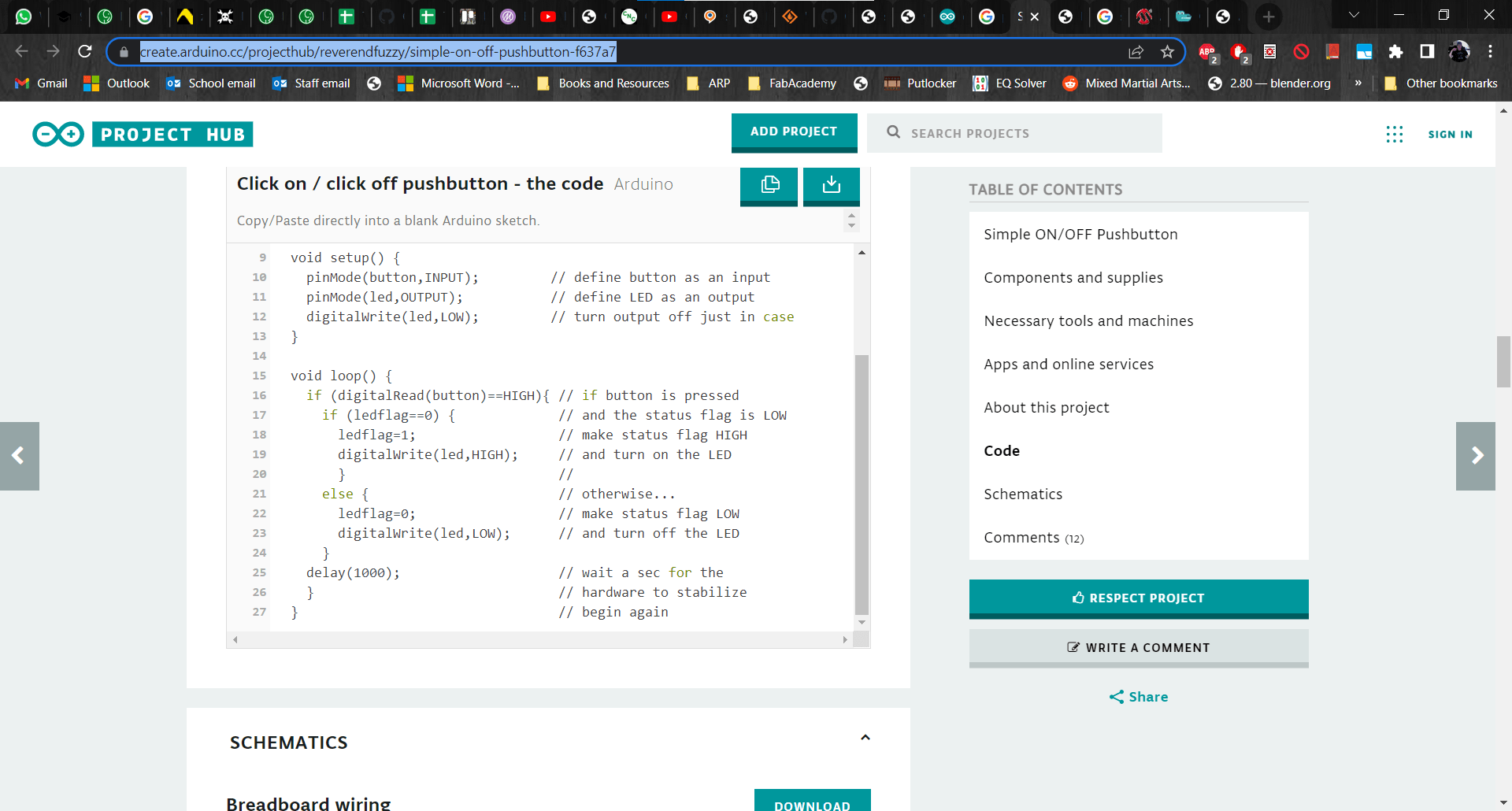Click code line 16 digitalRead statement

428,396
